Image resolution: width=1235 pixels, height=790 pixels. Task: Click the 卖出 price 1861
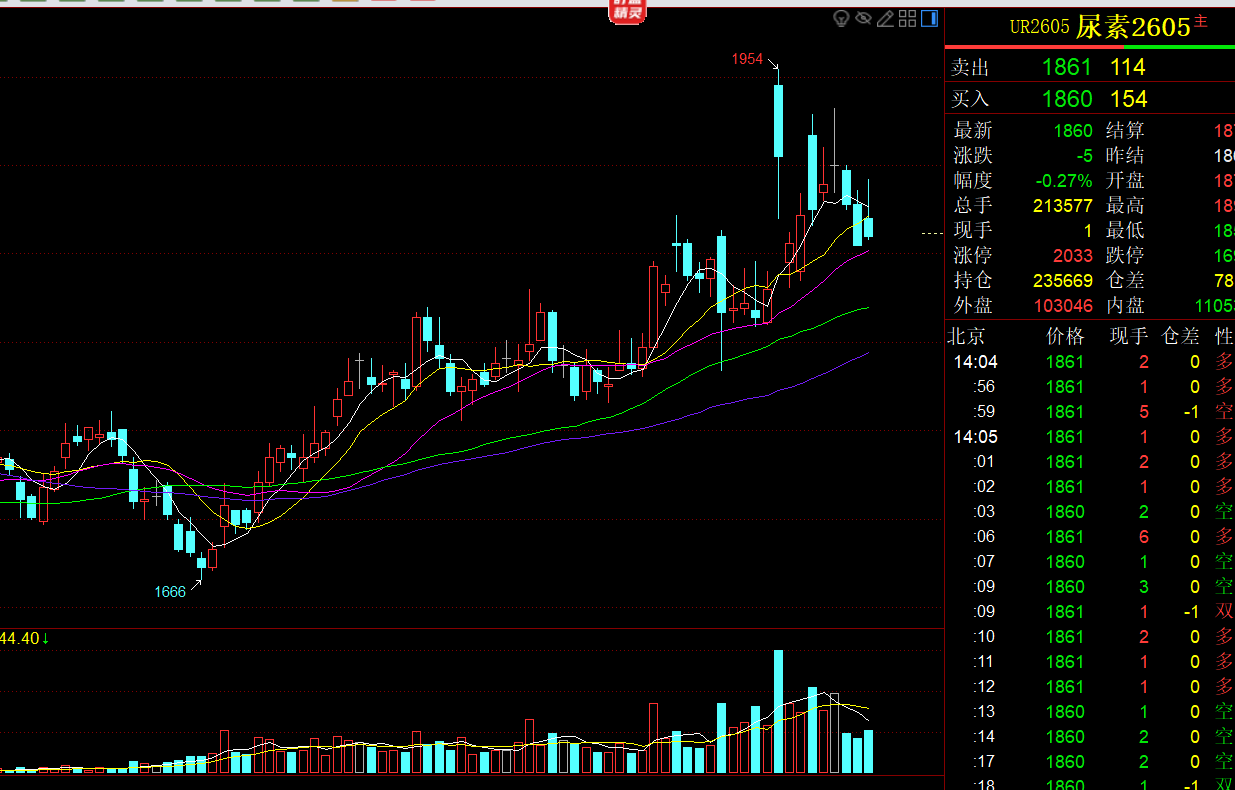coord(1066,68)
